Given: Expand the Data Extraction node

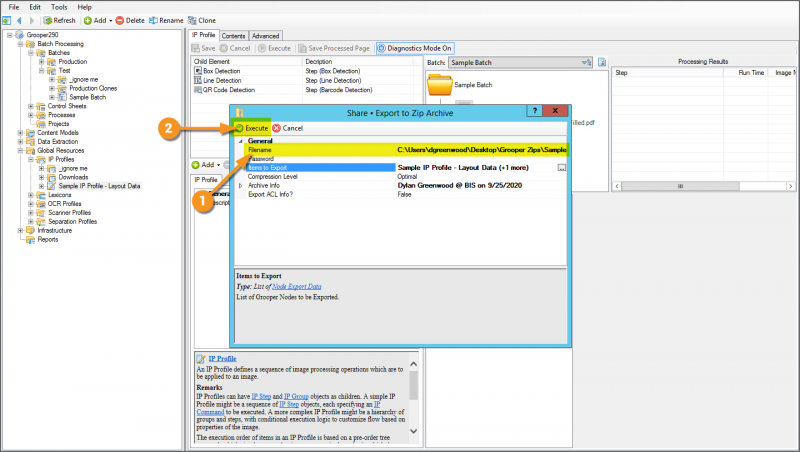Looking at the screenshot, I should [x=20, y=142].
